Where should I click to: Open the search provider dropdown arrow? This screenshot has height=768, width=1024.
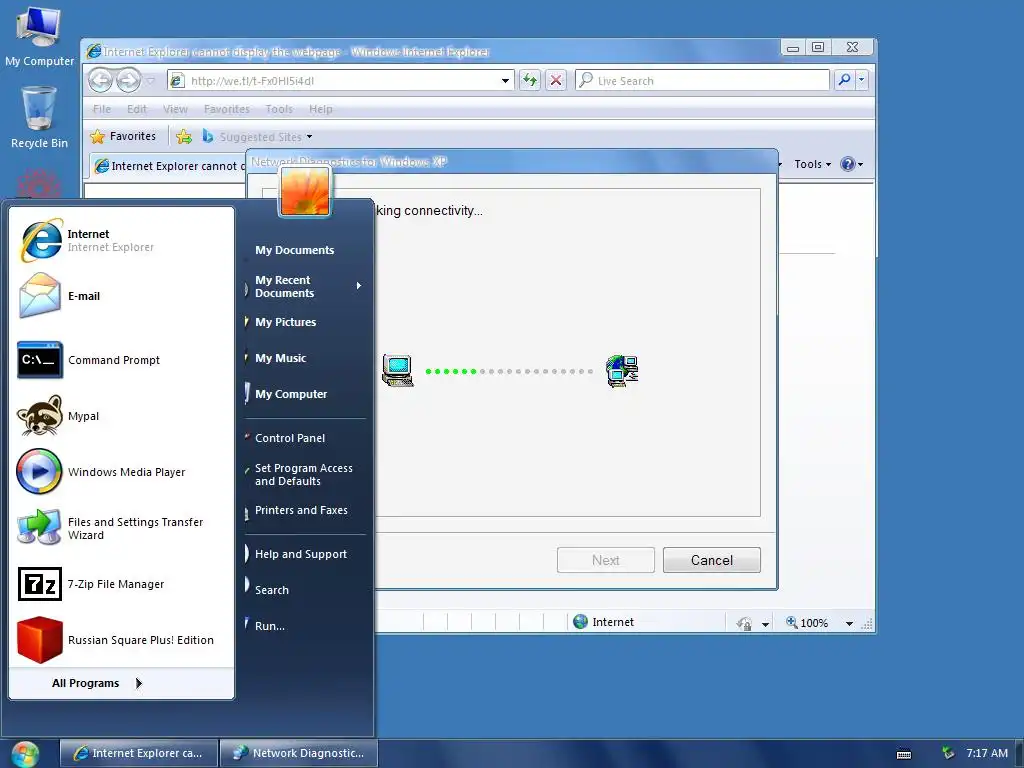point(861,80)
